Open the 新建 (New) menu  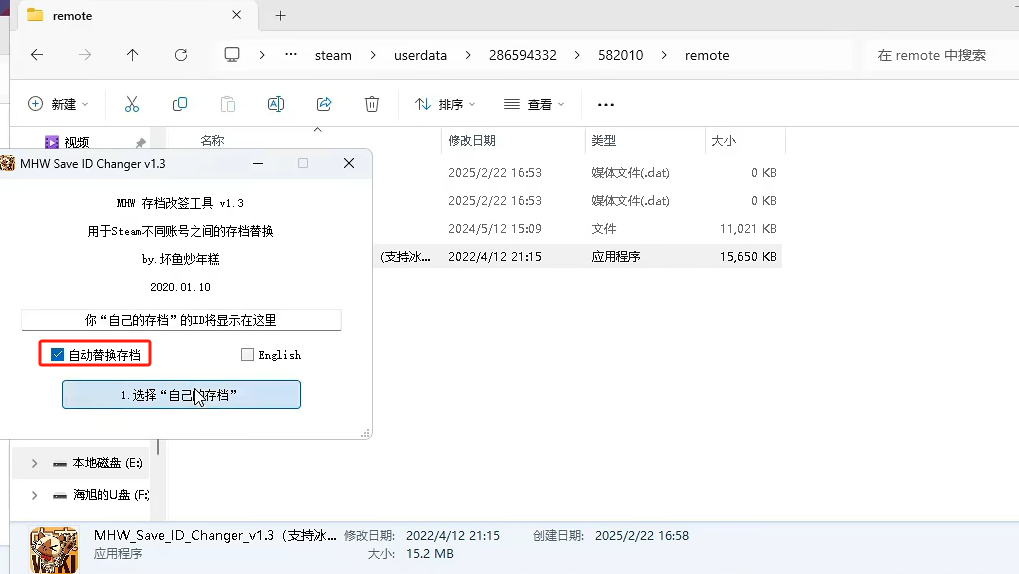click(58, 104)
